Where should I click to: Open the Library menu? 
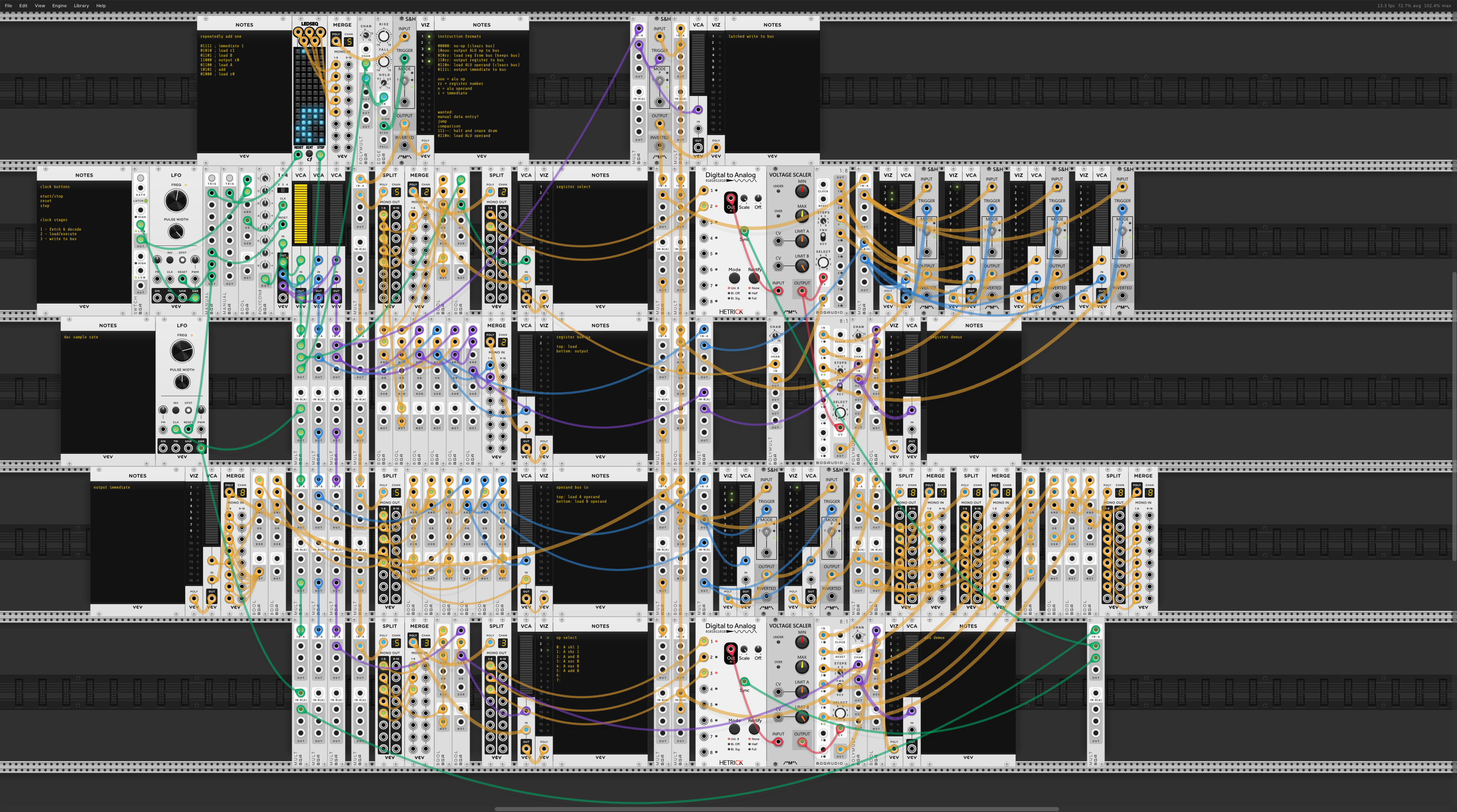[x=82, y=6]
